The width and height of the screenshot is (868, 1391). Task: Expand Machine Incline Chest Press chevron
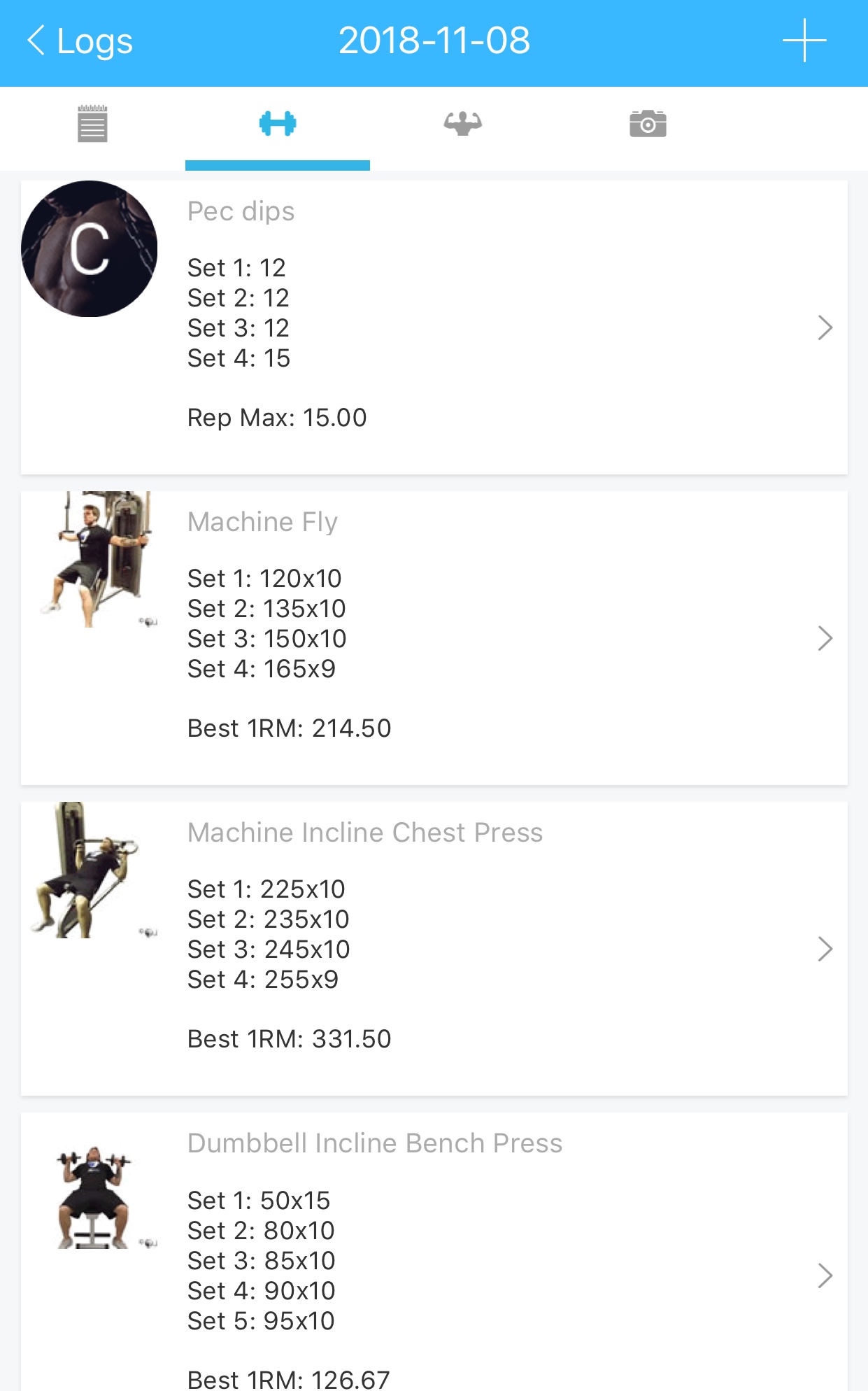[x=825, y=949]
